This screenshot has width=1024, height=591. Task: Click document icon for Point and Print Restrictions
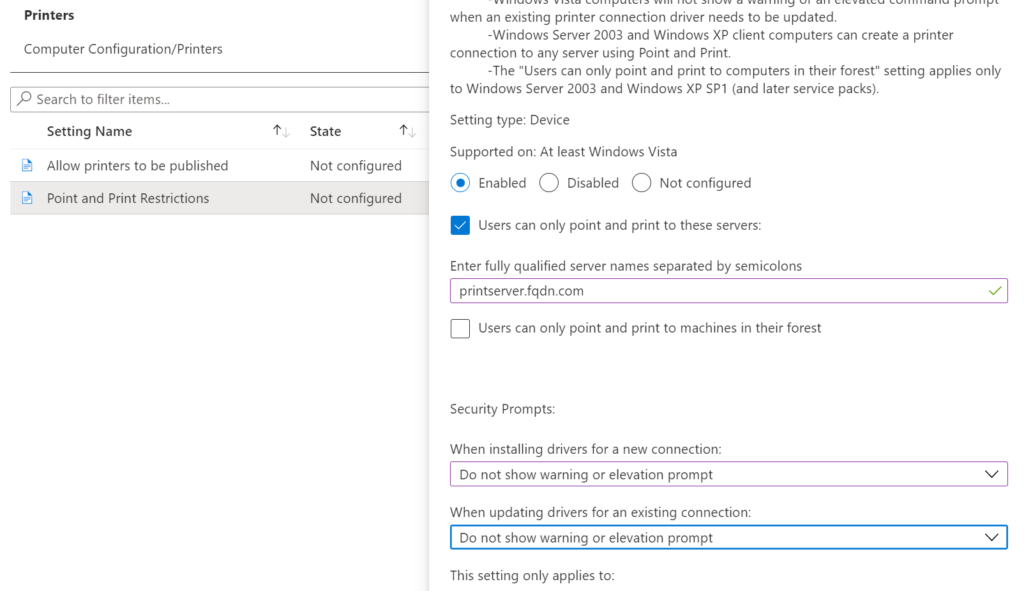coord(27,198)
